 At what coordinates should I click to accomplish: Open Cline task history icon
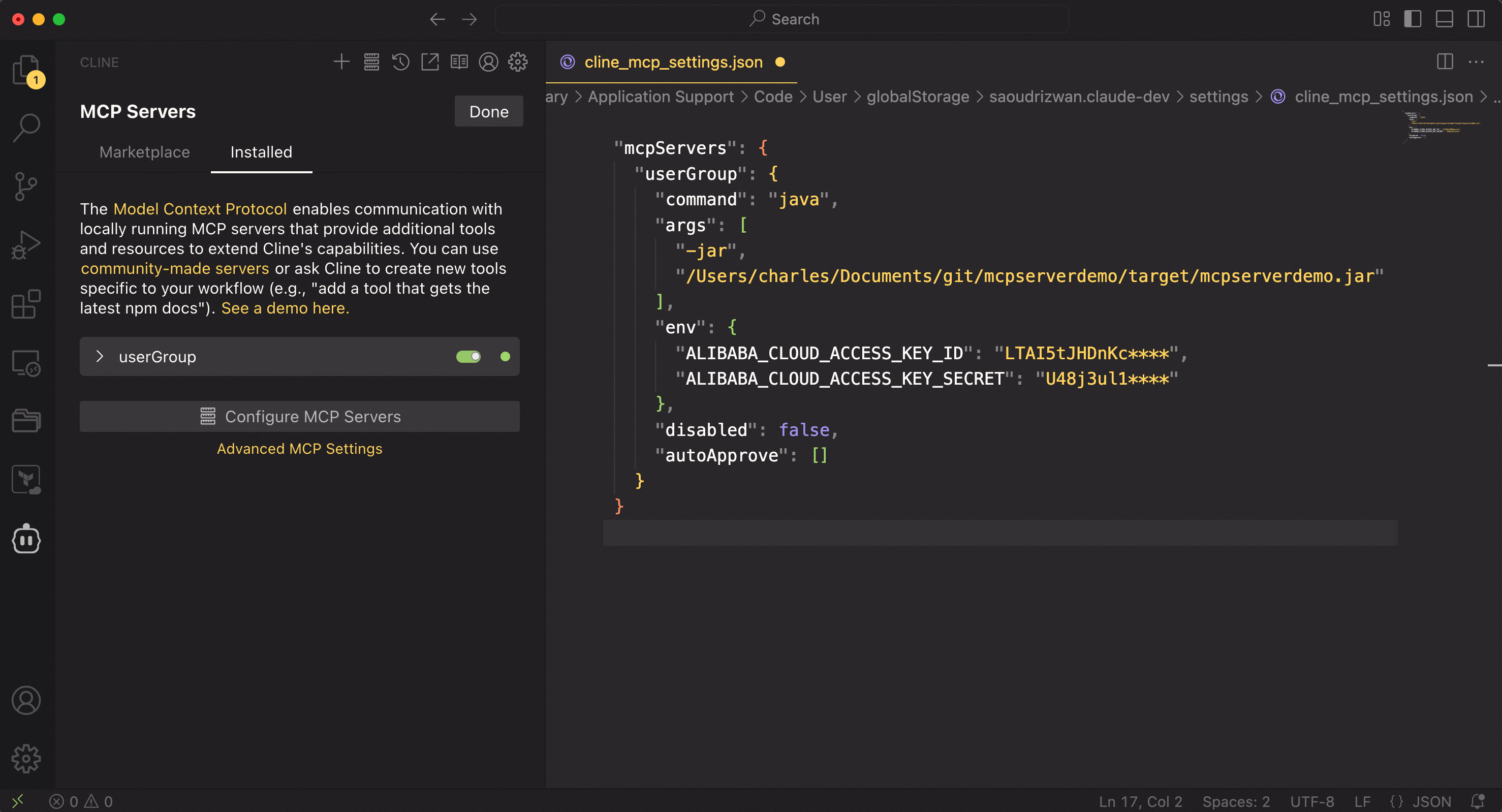[400, 62]
